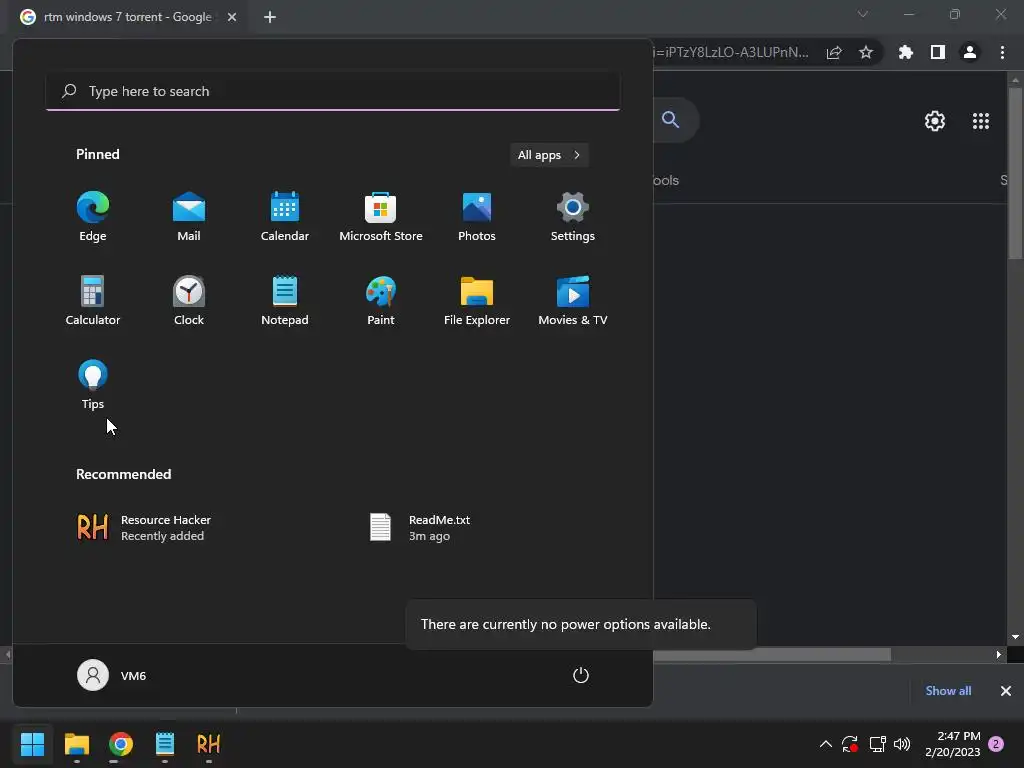This screenshot has width=1024, height=768.
Task: Click the Chrome vertical scrollbar thumb
Action: click(x=1015, y=173)
